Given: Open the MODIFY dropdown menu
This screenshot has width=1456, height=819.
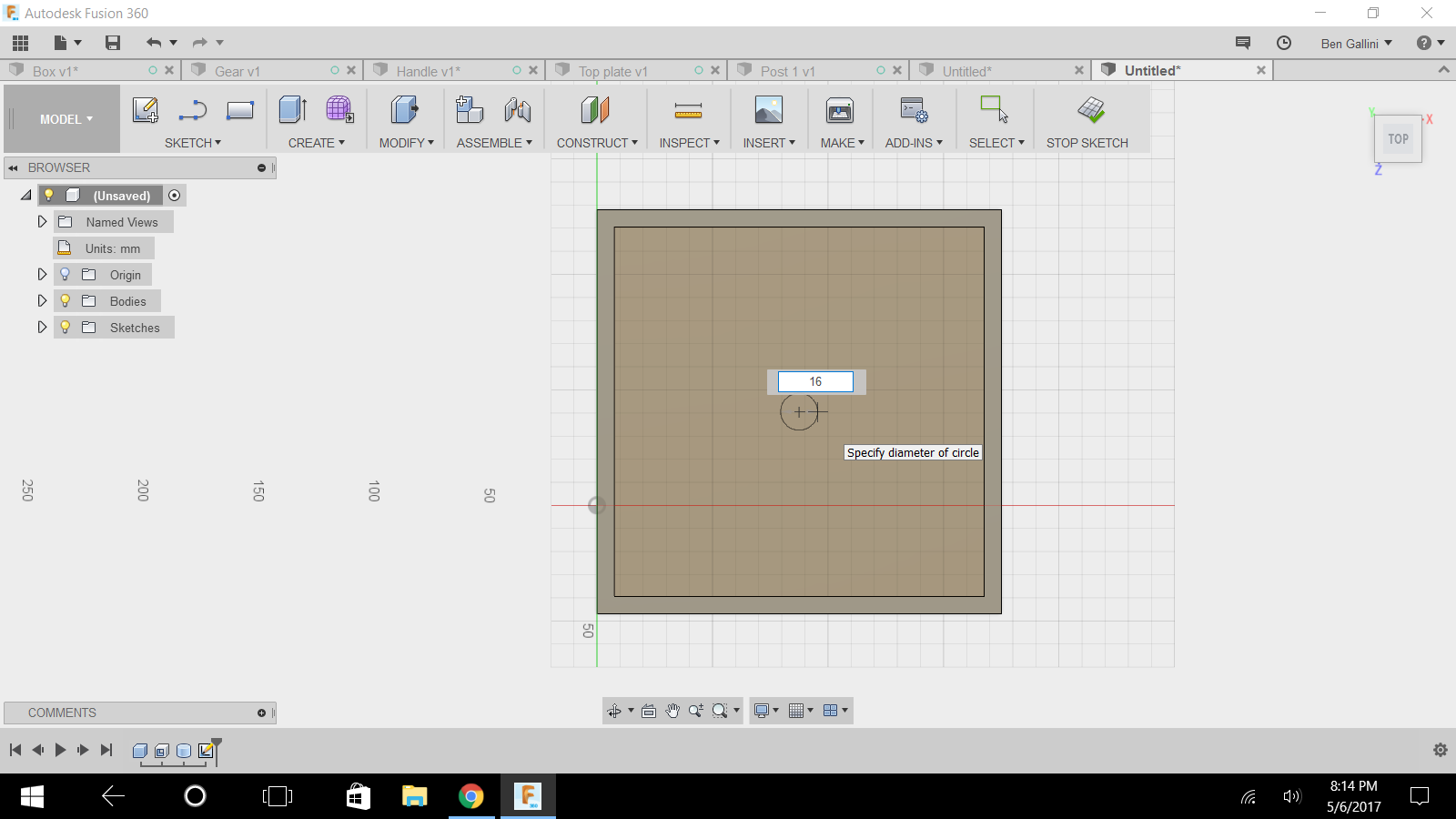Looking at the screenshot, I should point(407,143).
